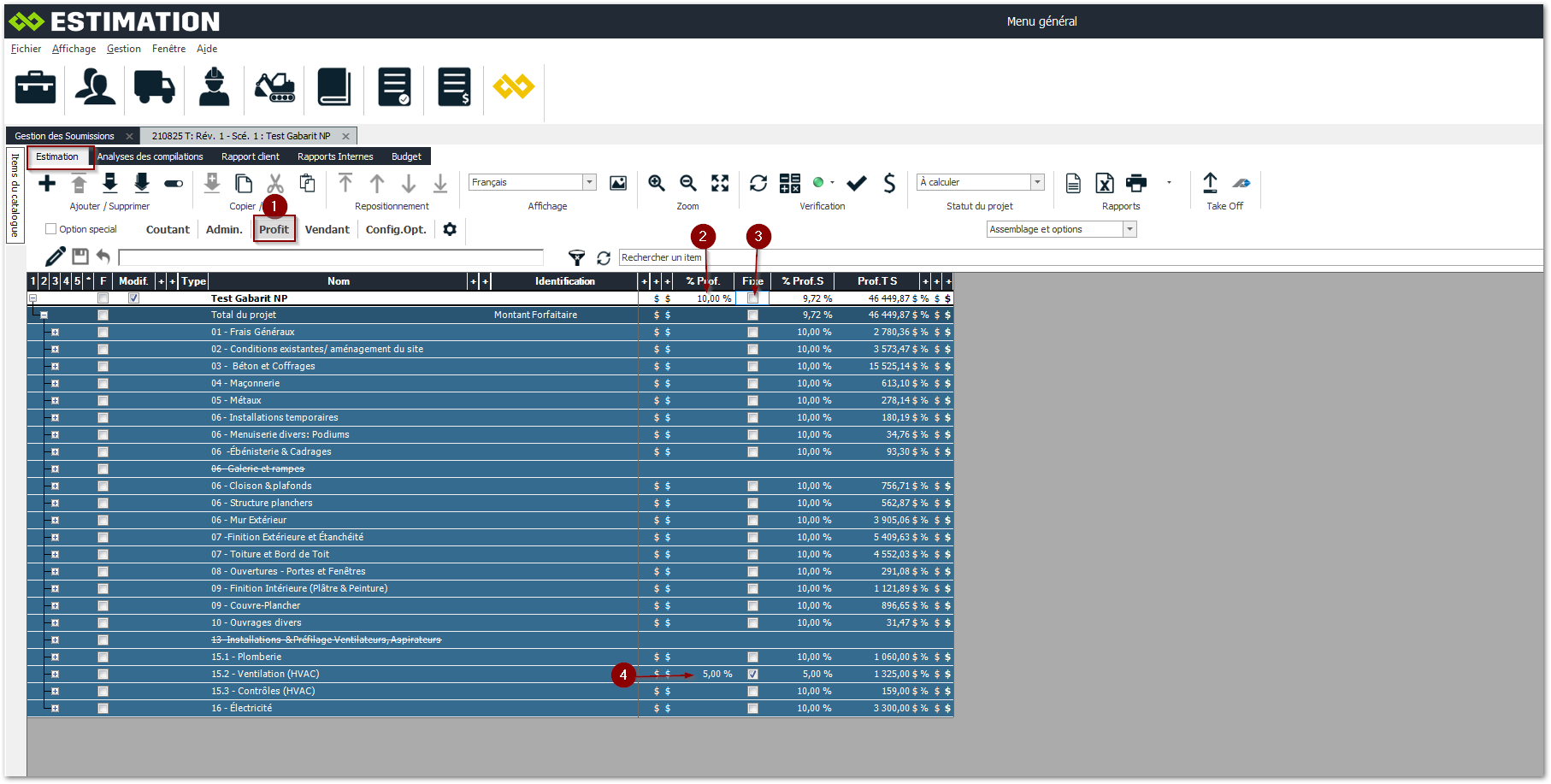This screenshot has width=1551, height=784.
Task: Open the Français language dropdown
Action: click(x=589, y=182)
